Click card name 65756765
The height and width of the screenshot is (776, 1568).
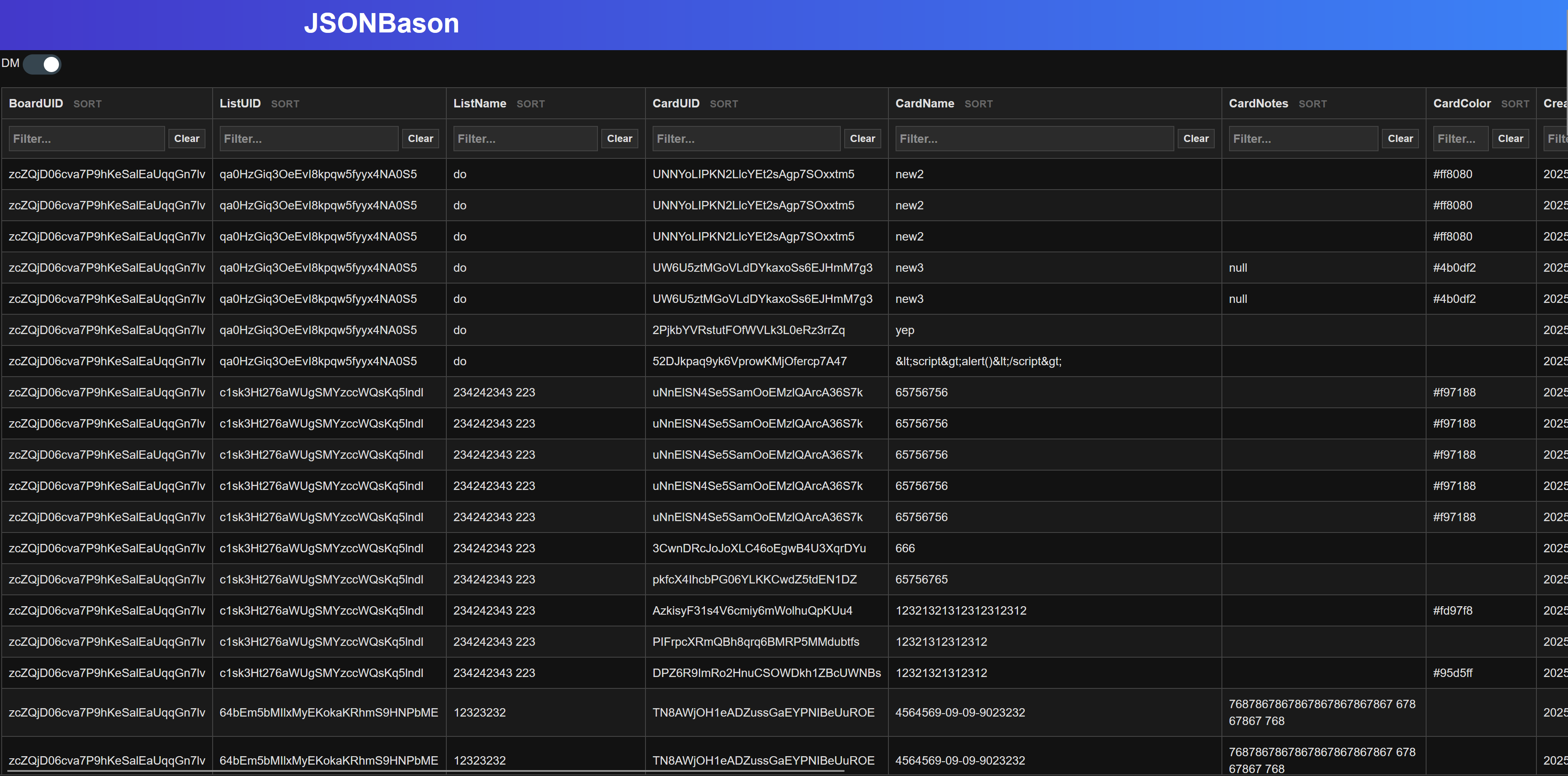[922, 579]
